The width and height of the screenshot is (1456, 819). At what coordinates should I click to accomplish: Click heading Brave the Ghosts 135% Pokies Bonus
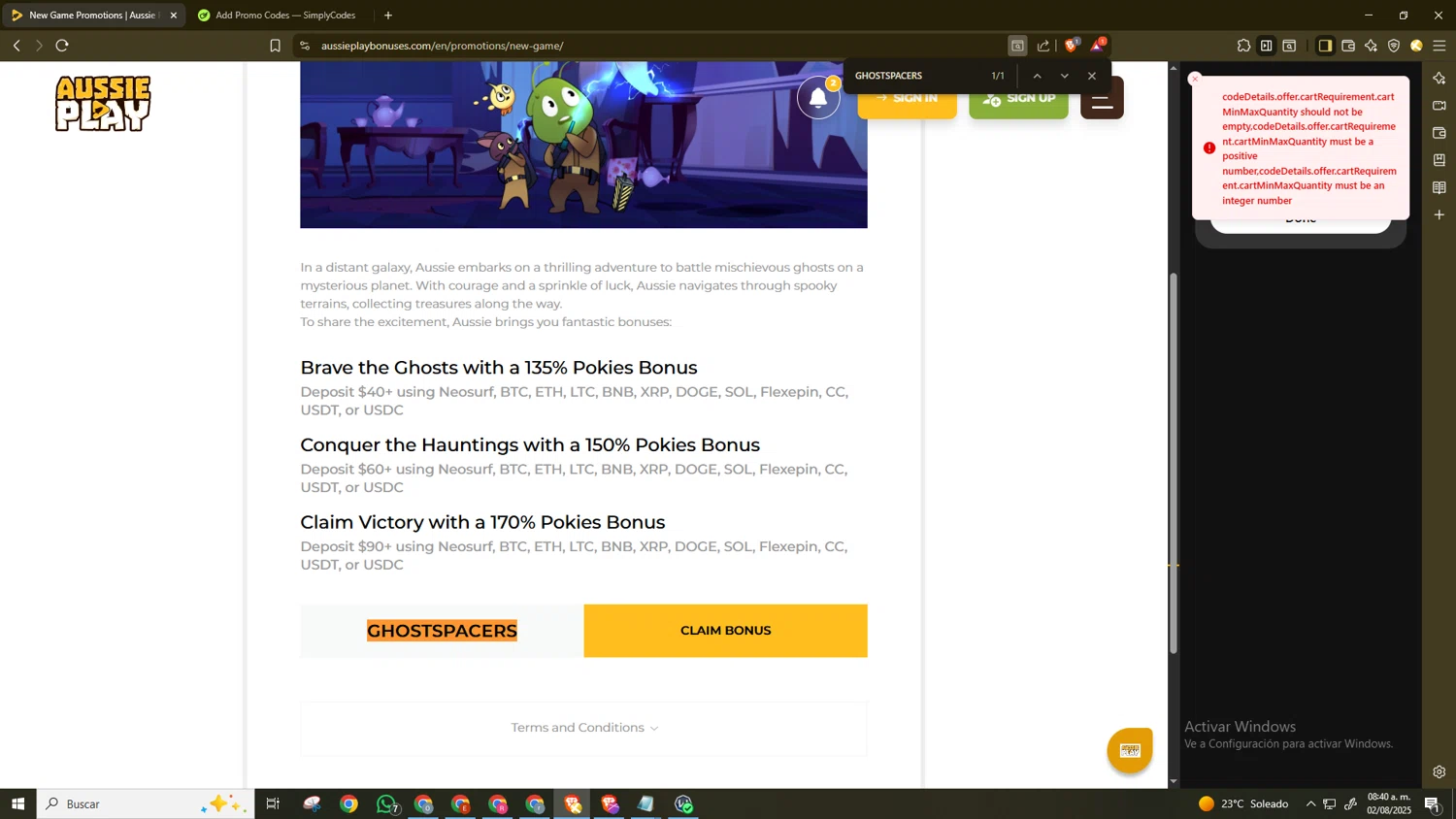click(499, 368)
